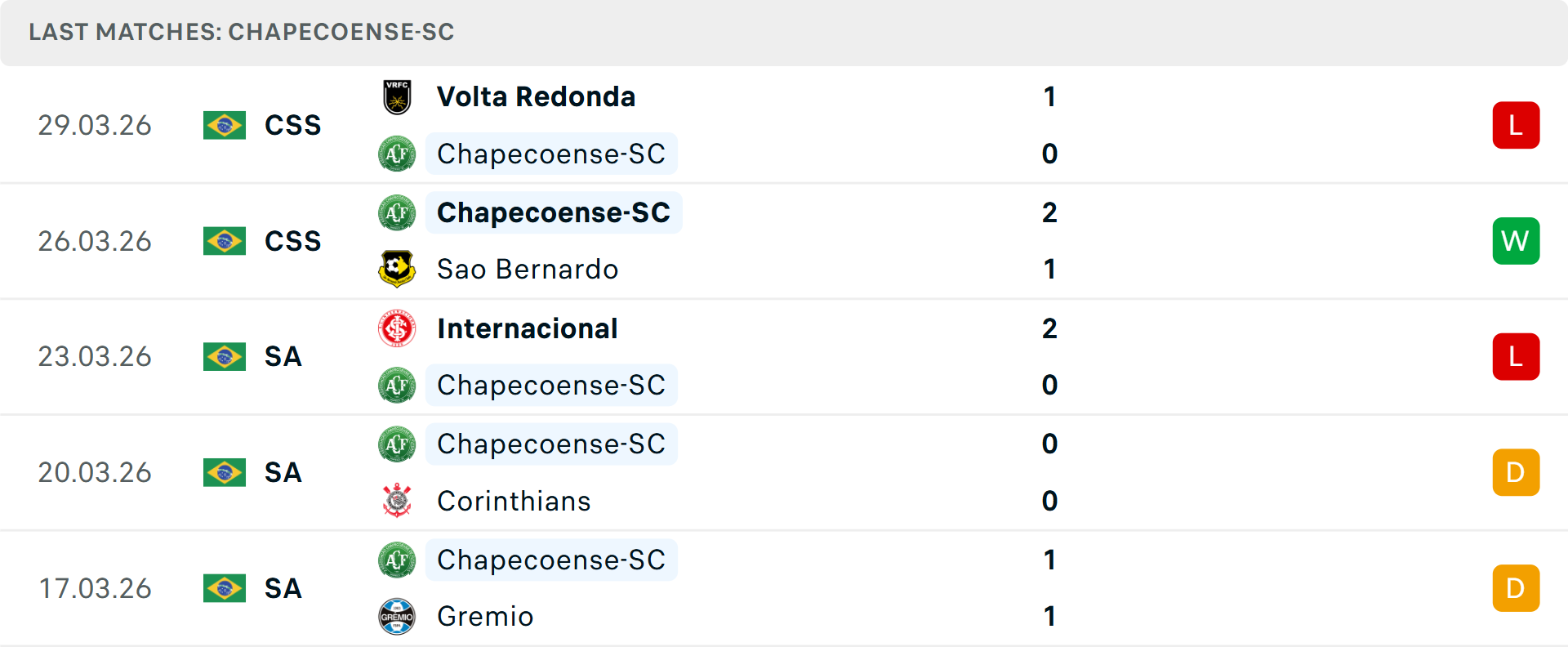Click the Volta Redonda club crest

click(397, 96)
